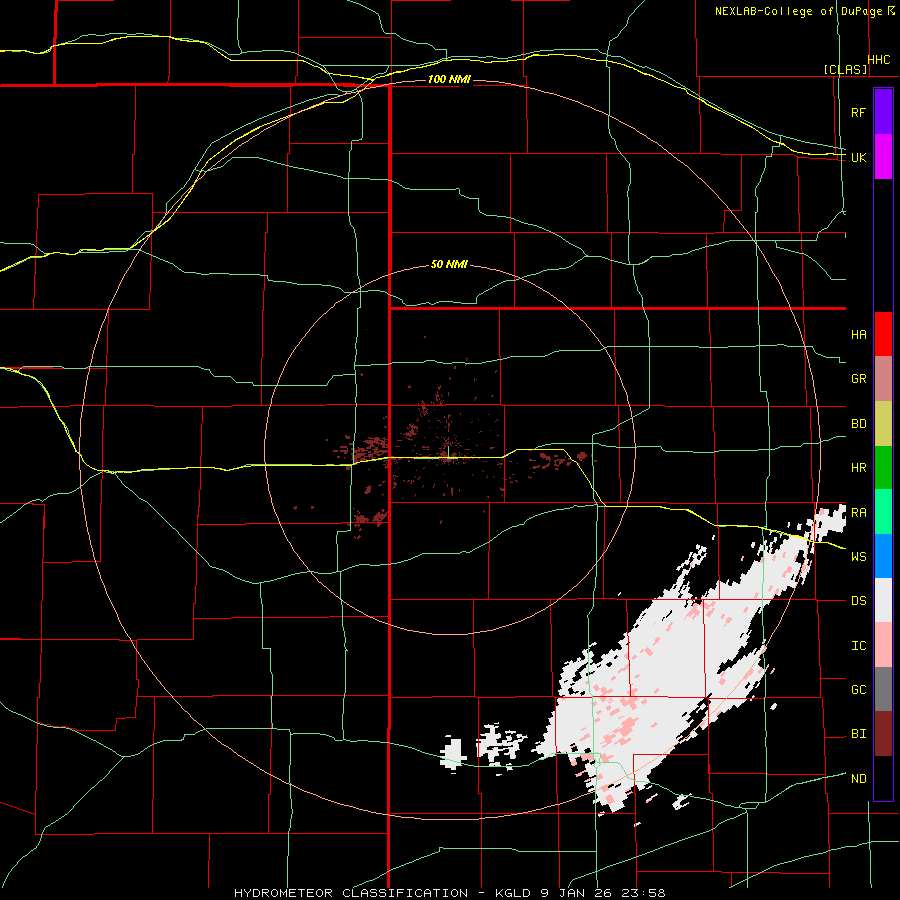This screenshot has width=900, height=900.
Task: Click the BD legend label
Action: click(x=859, y=424)
